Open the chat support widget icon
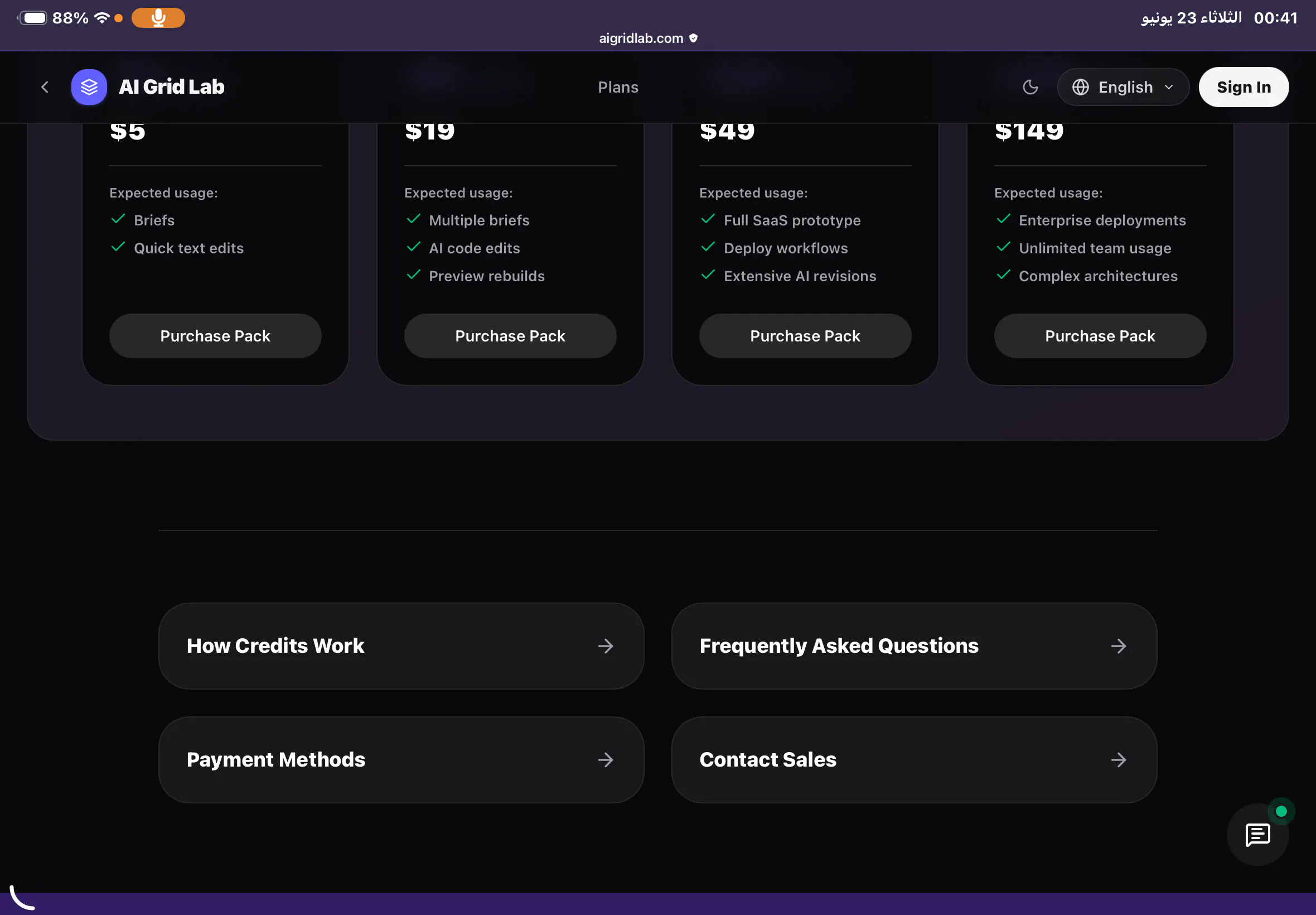This screenshot has height=915, width=1316. (x=1257, y=835)
